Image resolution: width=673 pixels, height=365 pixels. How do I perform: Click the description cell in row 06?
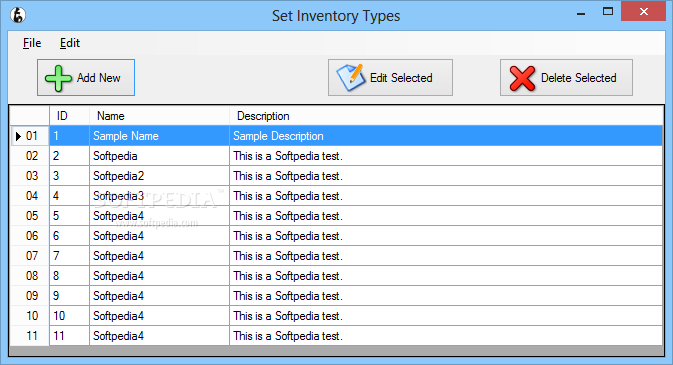click(446, 236)
